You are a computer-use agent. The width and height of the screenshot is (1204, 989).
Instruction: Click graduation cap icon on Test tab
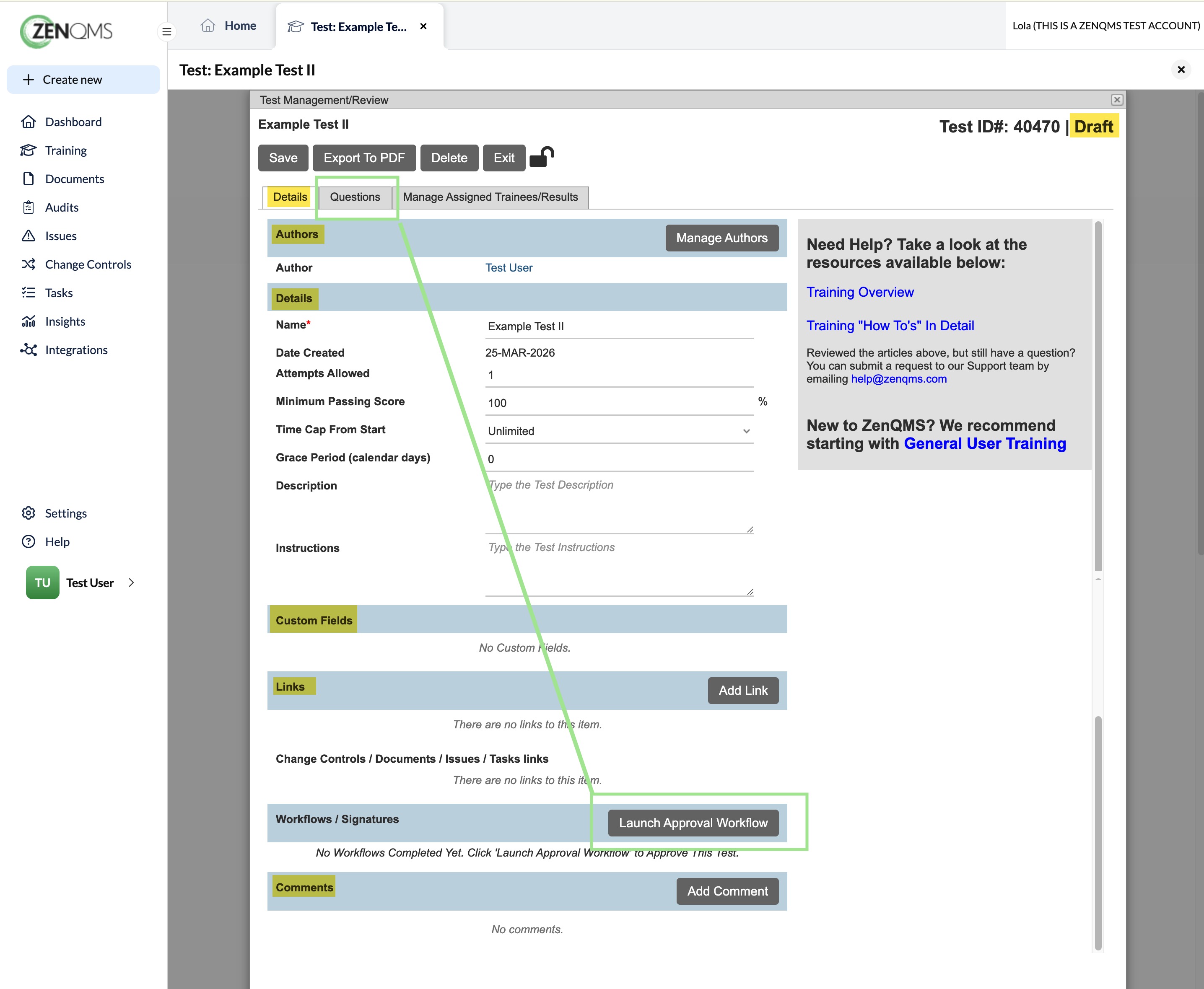click(295, 26)
